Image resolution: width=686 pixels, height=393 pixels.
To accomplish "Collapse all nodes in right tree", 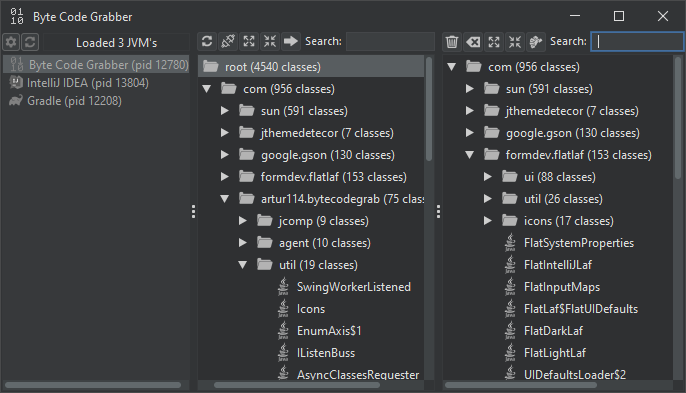I will click(x=515, y=42).
